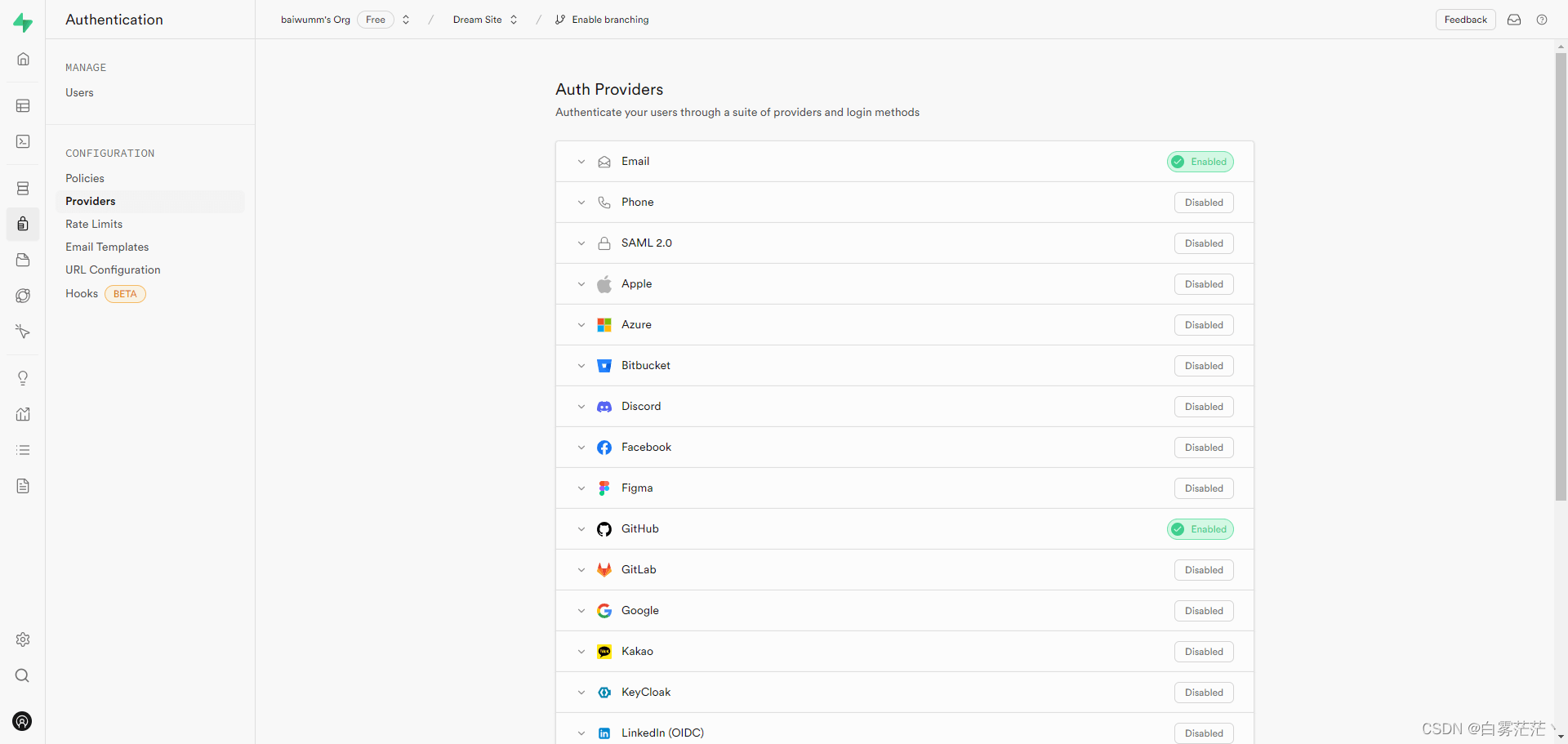Expand the Google provider section
This screenshot has height=744, width=1568.
click(581, 610)
